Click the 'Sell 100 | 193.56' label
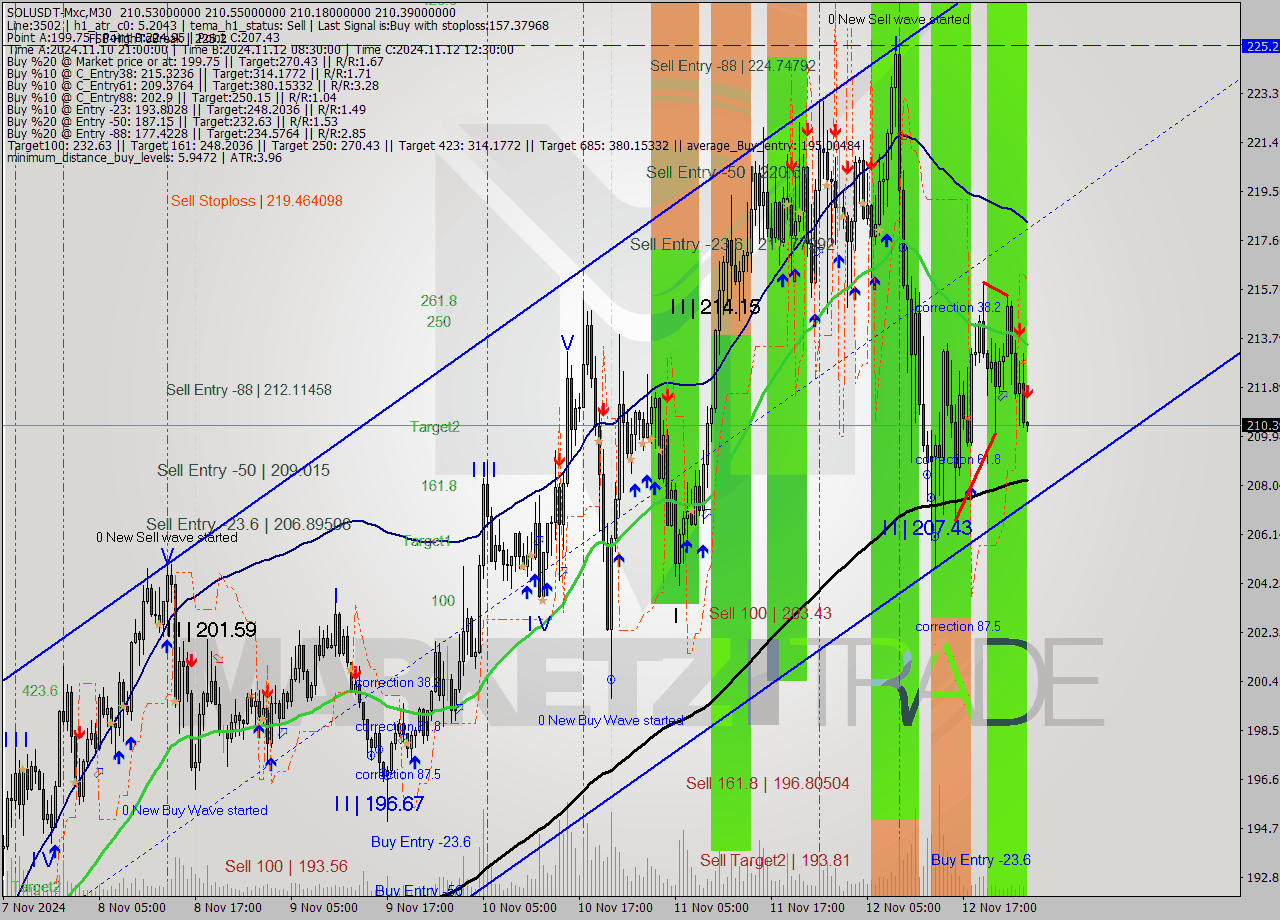 [x=286, y=866]
